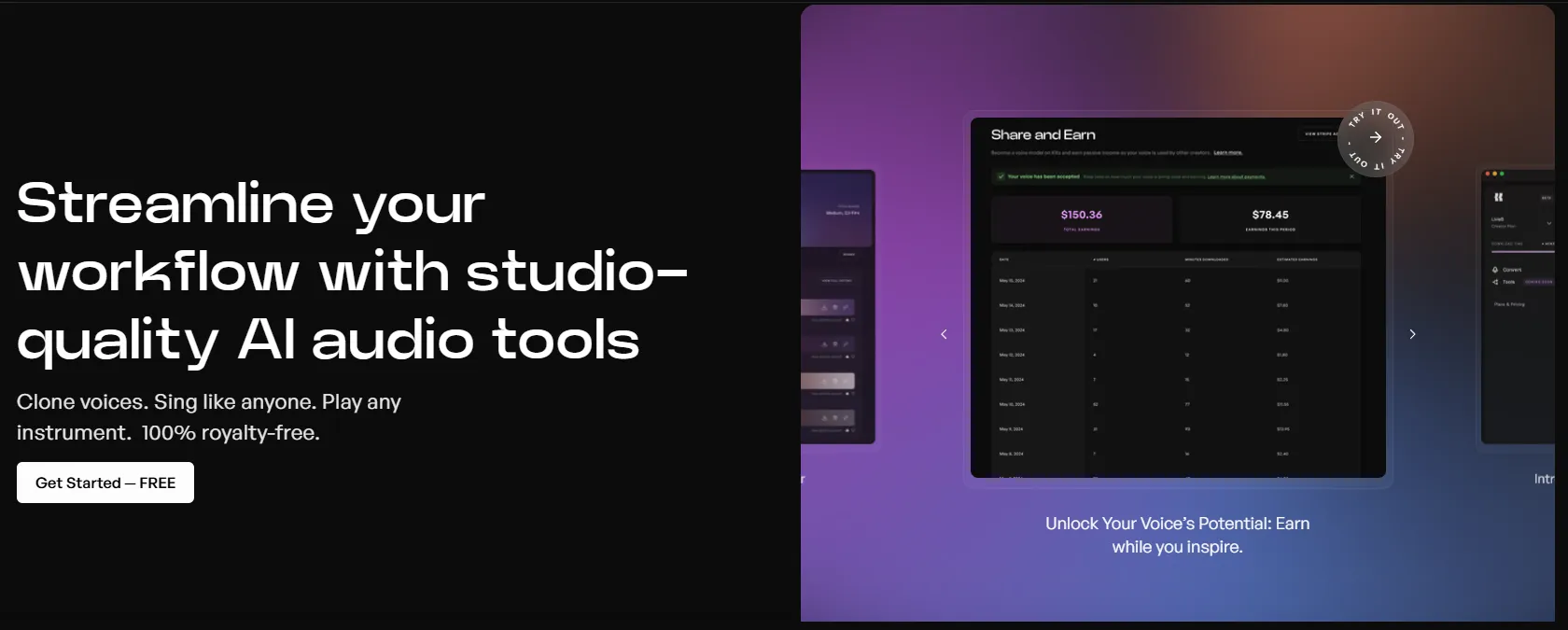The width and height of the screenshot is (1568, 630).
Task: Click the May 15, 2024 earnings row
Action: pyautogui.click(x=1176, y=280)
